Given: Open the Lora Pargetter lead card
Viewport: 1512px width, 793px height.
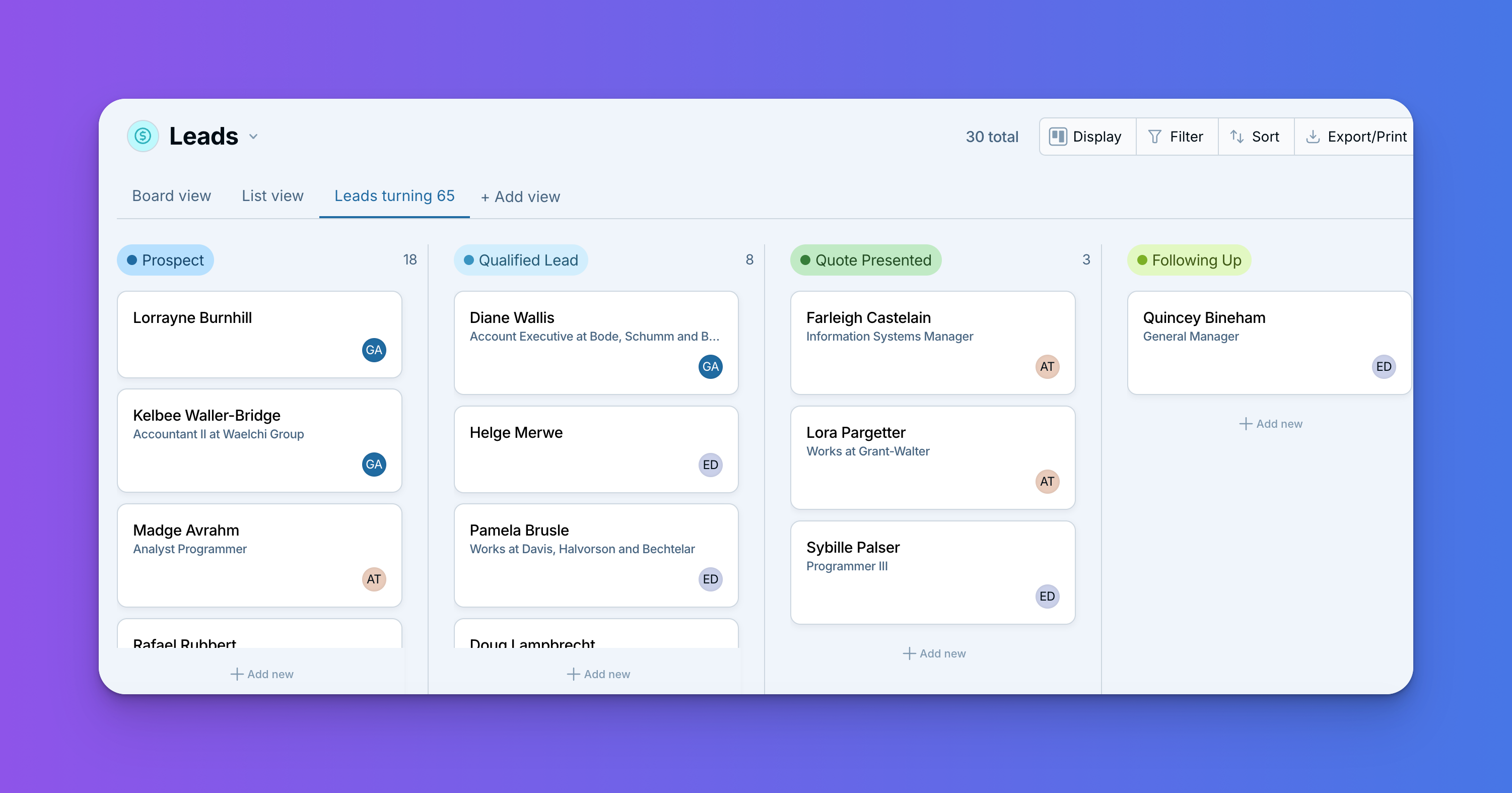Looking at the screenshot, I should [x=933, y=458].
